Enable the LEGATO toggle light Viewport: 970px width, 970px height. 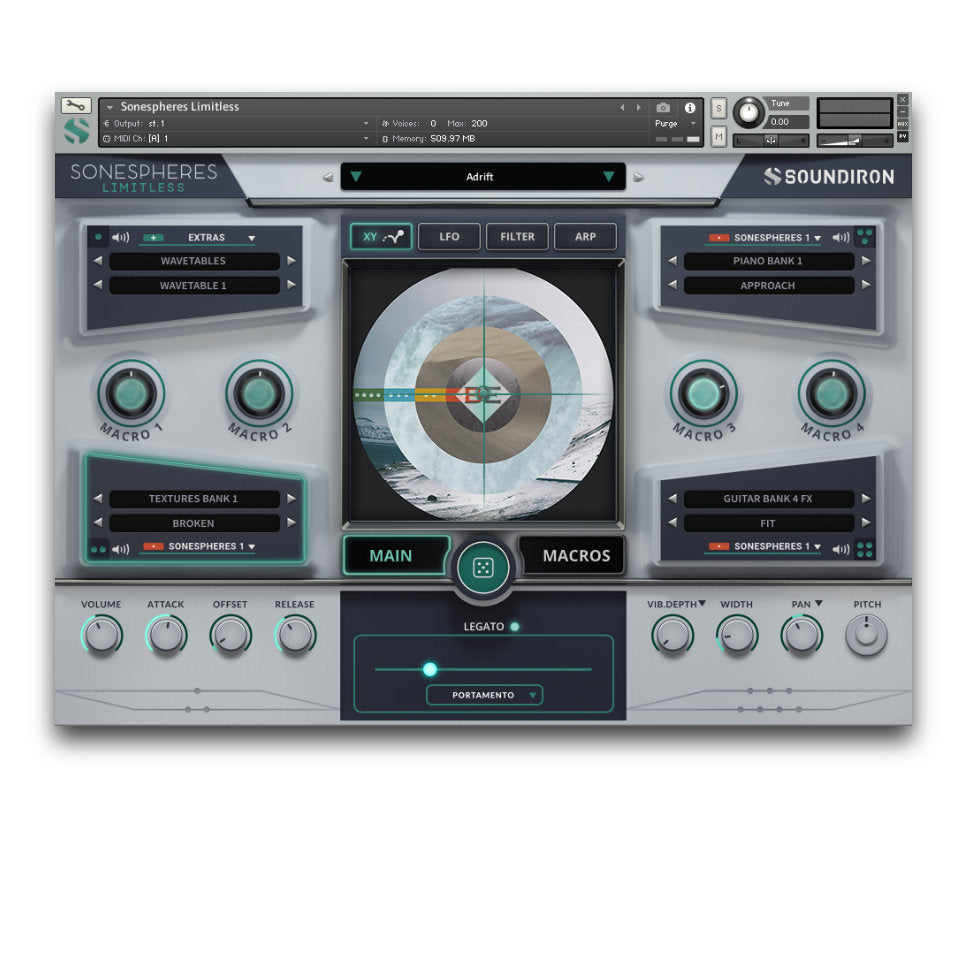515,627
